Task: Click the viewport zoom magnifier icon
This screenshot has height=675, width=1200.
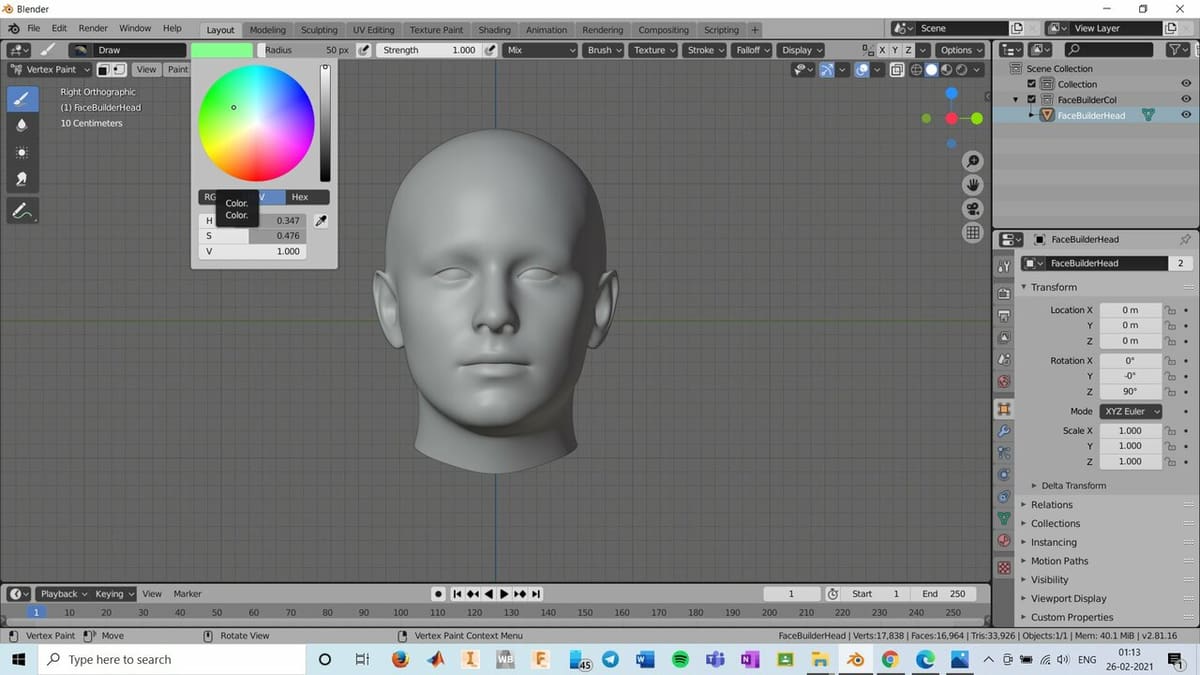Action: tap(972, 162)
